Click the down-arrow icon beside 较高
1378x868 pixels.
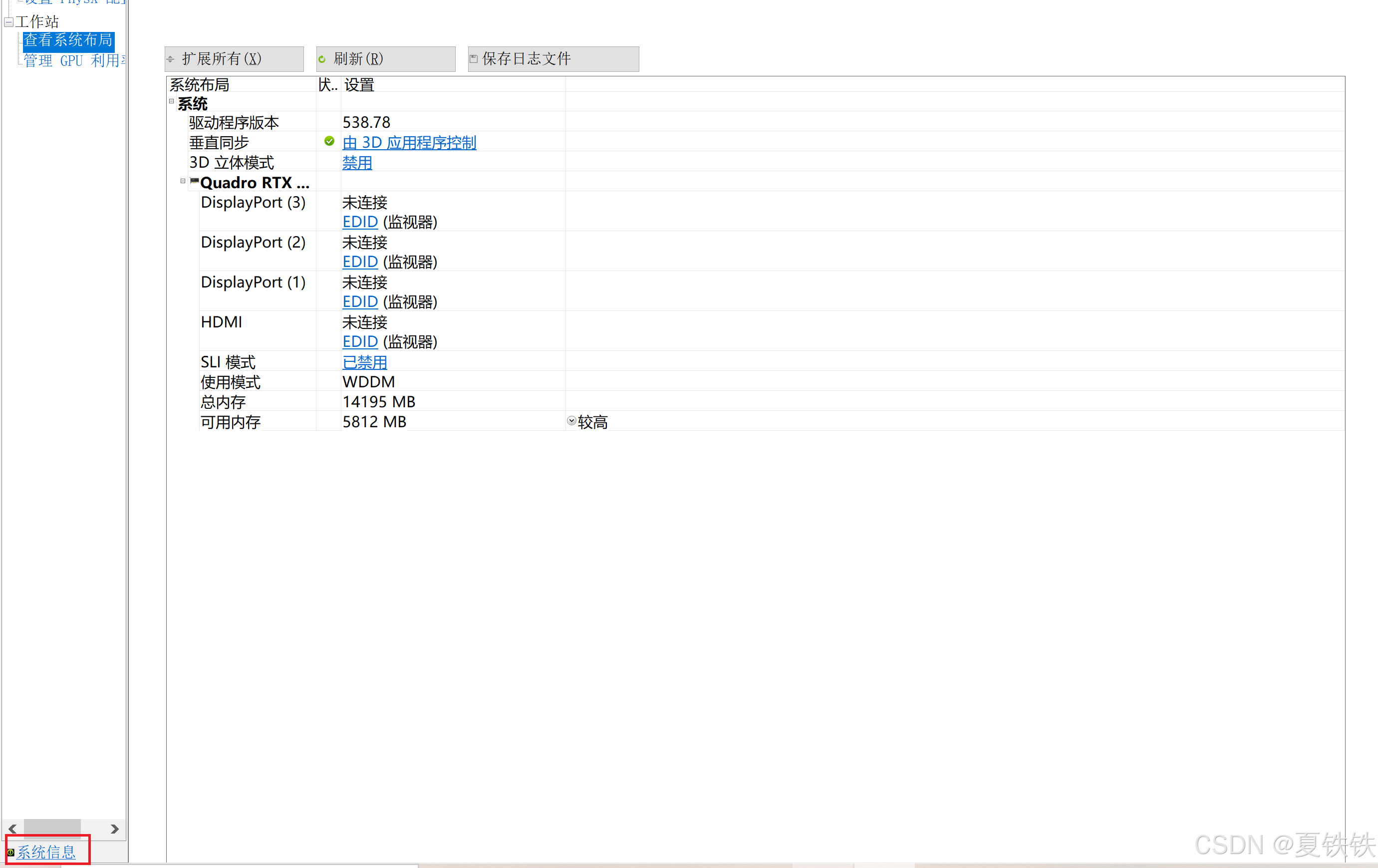(x=571, y=421)
